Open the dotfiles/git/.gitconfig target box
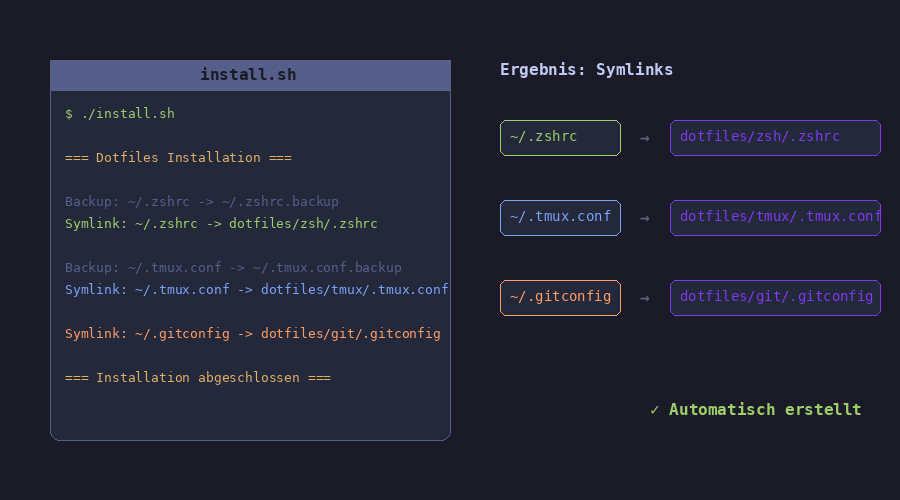 (775, 298)
